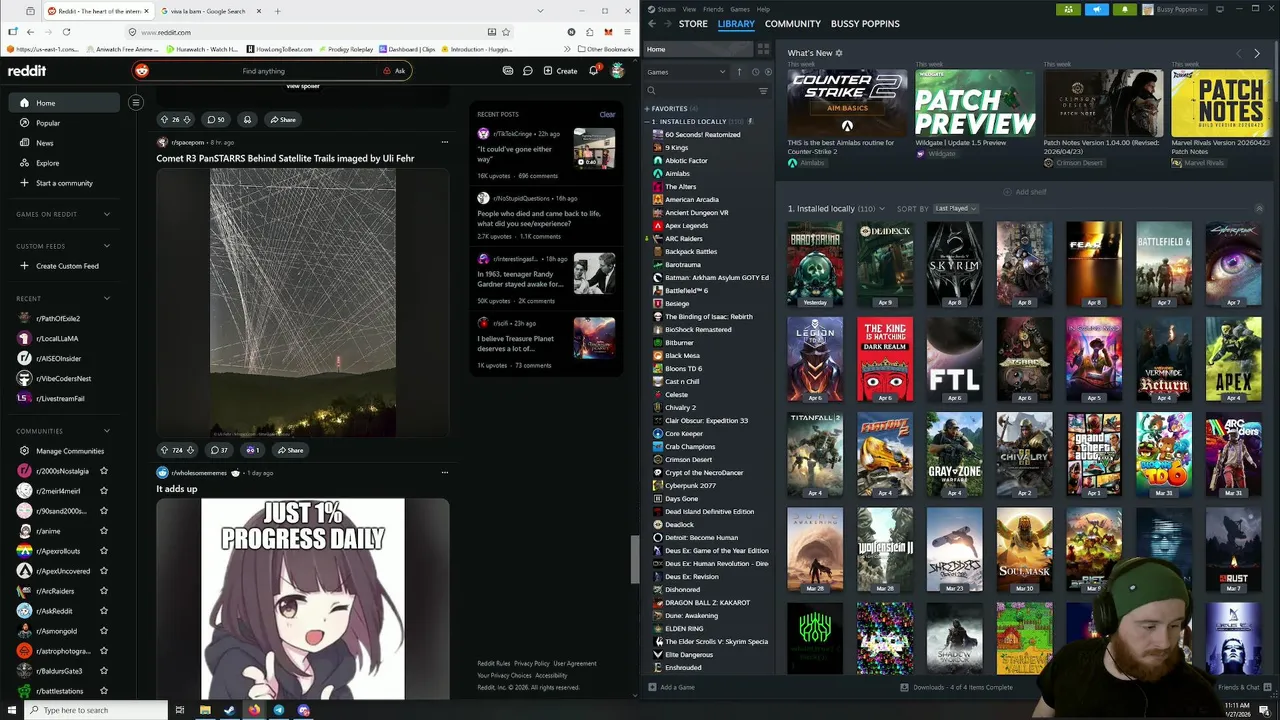Favorite r/Apexrollouts with star toggle
Viewport: 1280px width, 720px height.
[104, 551]
